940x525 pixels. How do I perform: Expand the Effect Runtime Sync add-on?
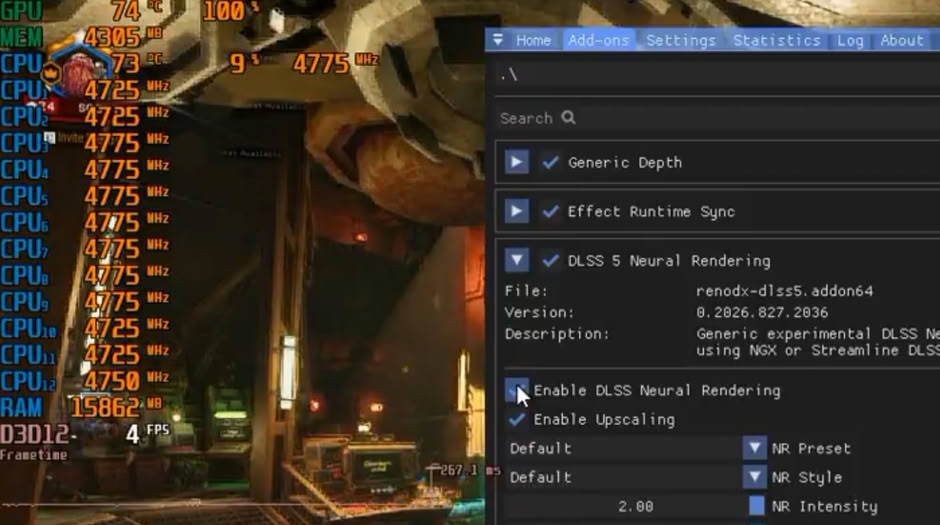pyautogui.click(x=516, y=211)
